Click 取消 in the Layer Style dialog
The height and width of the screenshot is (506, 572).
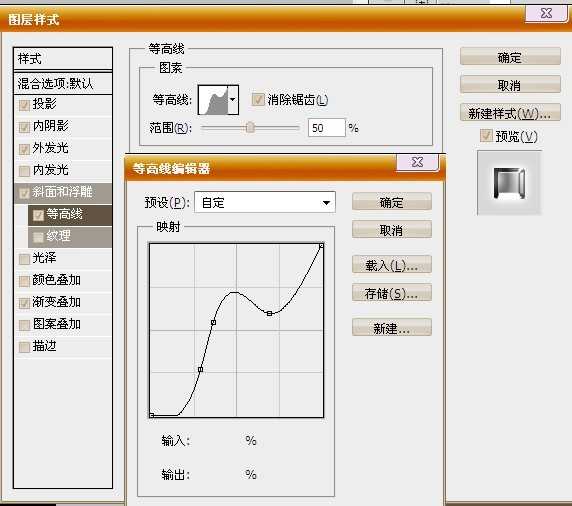tap(510, 85)
